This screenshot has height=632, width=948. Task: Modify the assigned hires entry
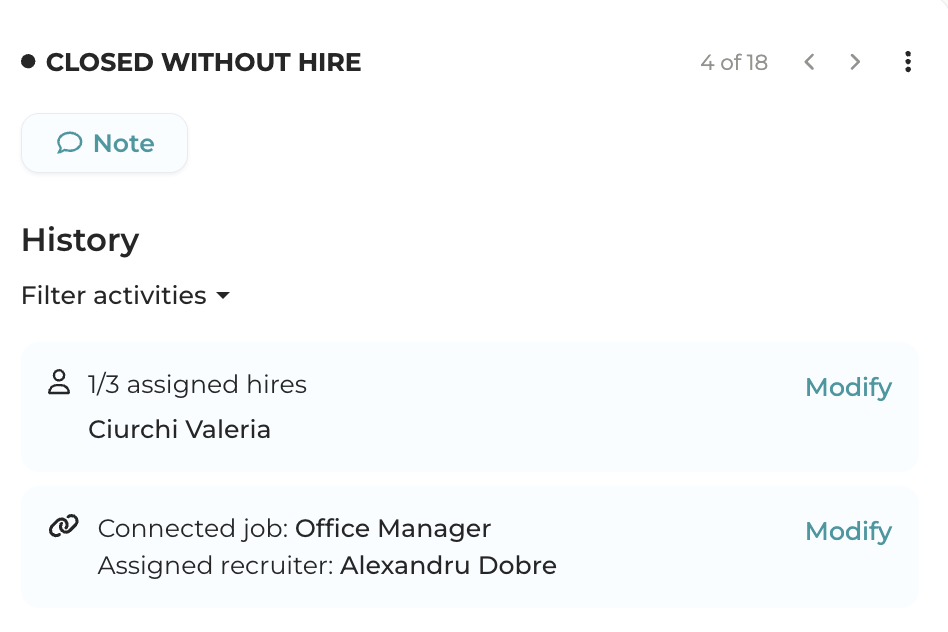[x=848, y=387]
